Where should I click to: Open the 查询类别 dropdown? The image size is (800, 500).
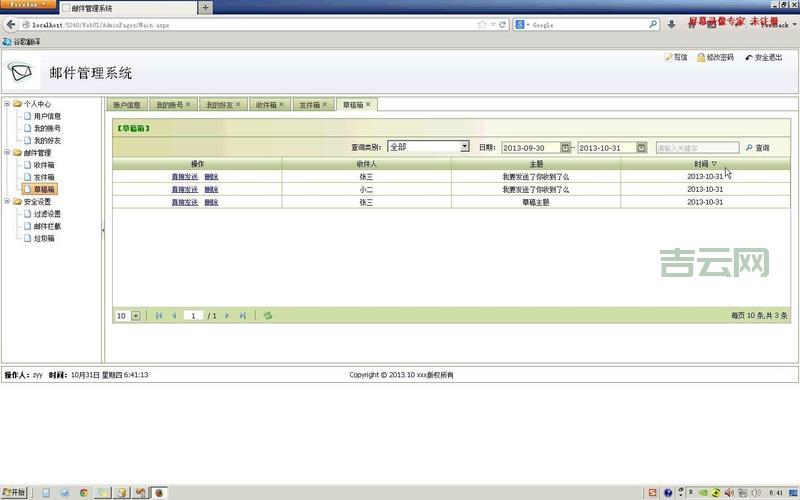click(x=464, y=147)
